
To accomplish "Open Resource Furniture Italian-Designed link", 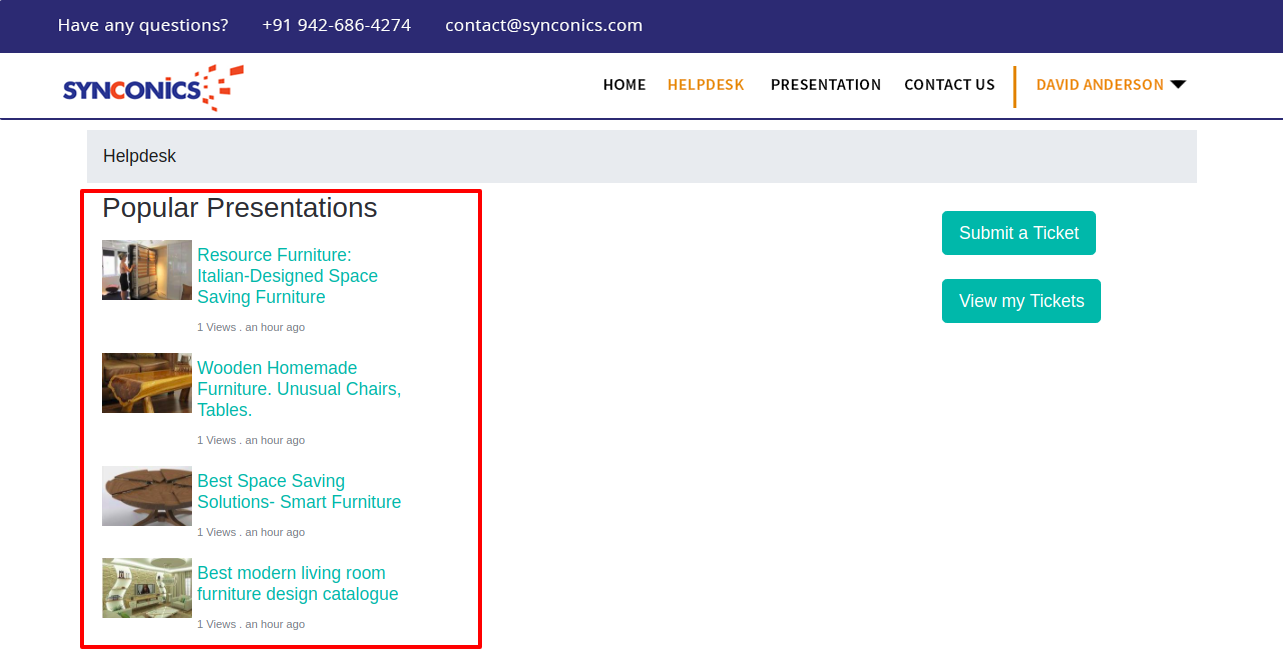I will tap(287, 276).
